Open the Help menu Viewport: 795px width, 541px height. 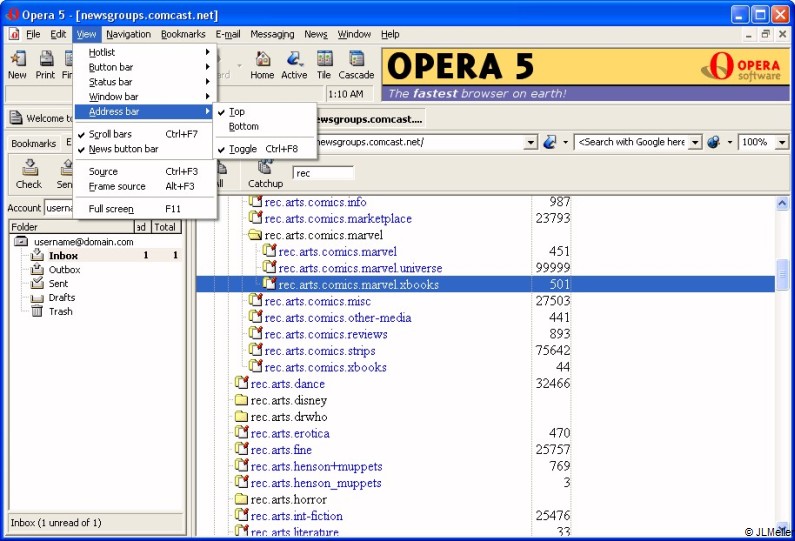pos(390,34)
